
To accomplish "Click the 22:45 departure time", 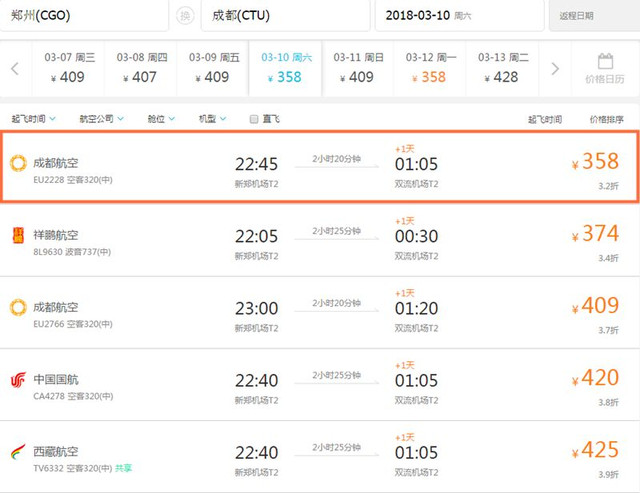I will coord(256,164).
